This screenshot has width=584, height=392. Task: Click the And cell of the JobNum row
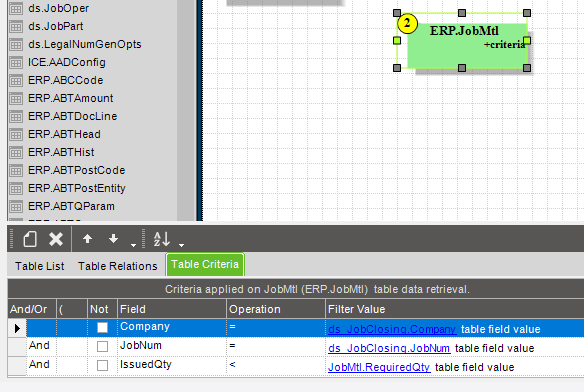tap(41, 346)
